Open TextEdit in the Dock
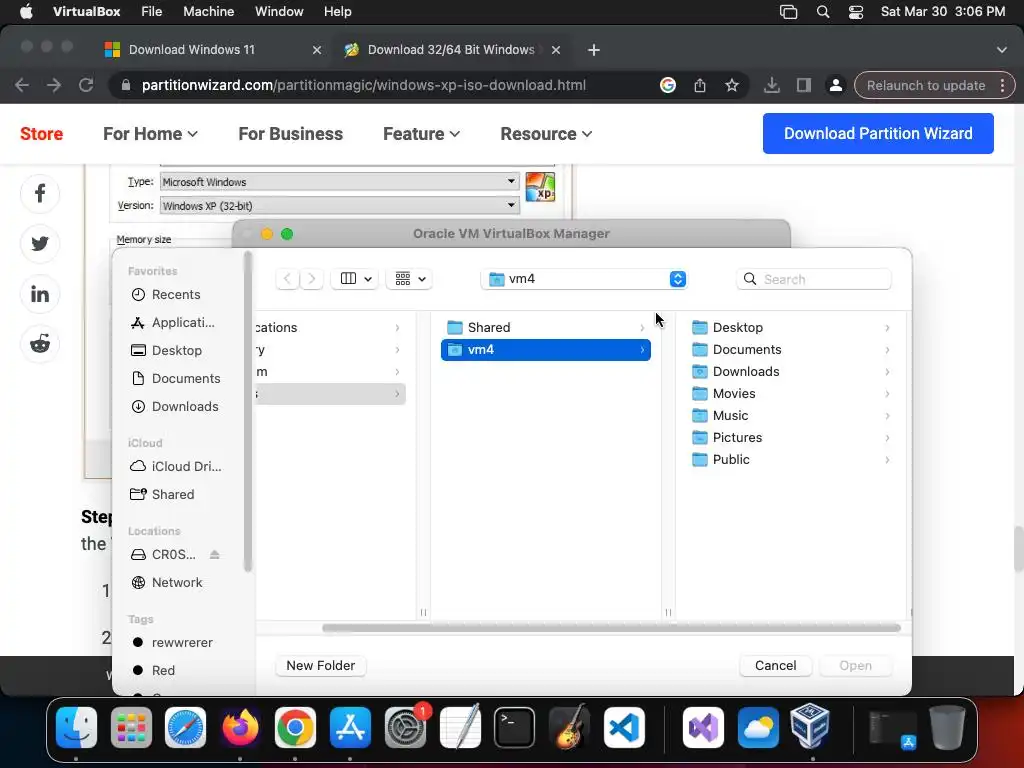The height and width of the screenshot is (768, 1024). coord(460,727)
